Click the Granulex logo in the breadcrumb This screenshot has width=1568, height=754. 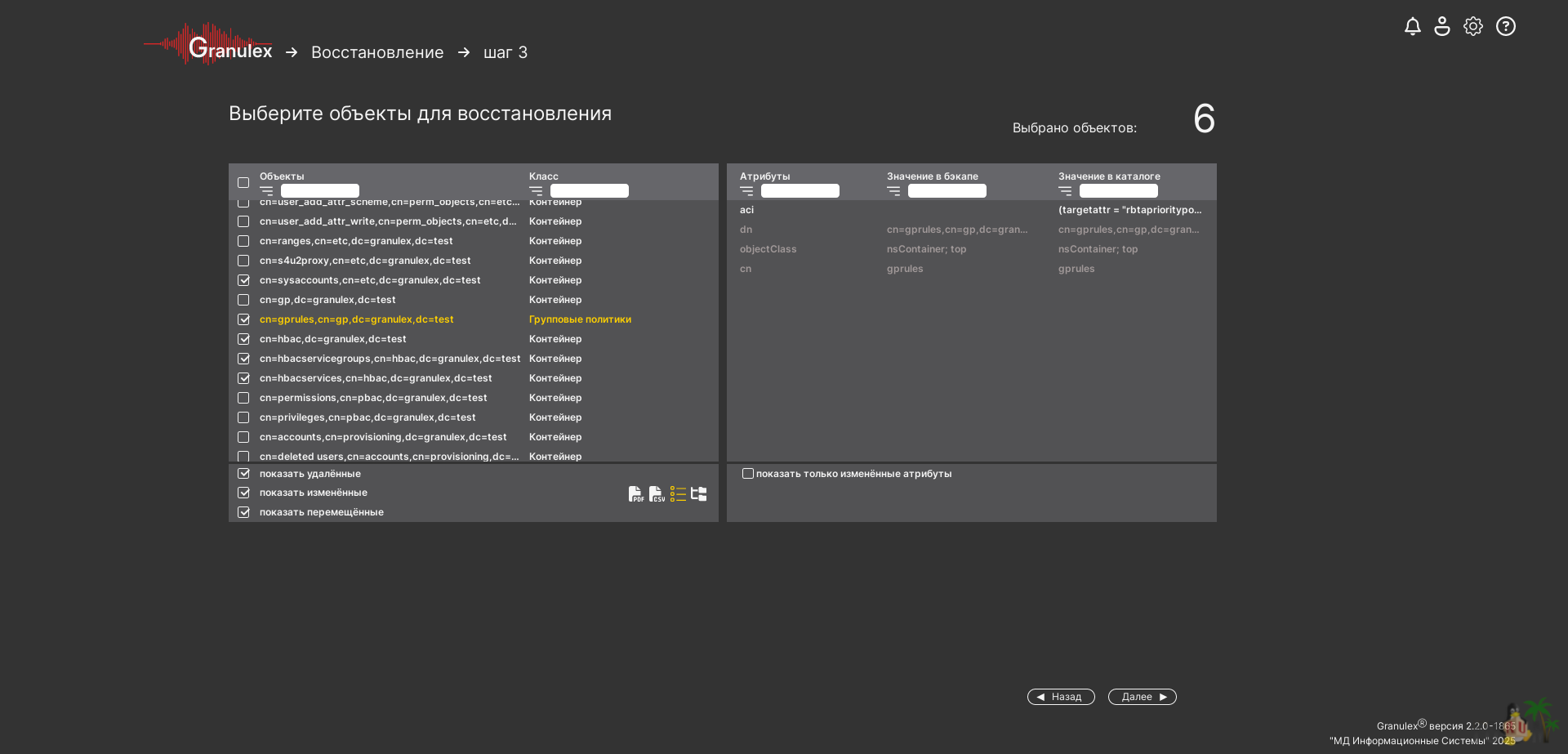pos(209,46)
